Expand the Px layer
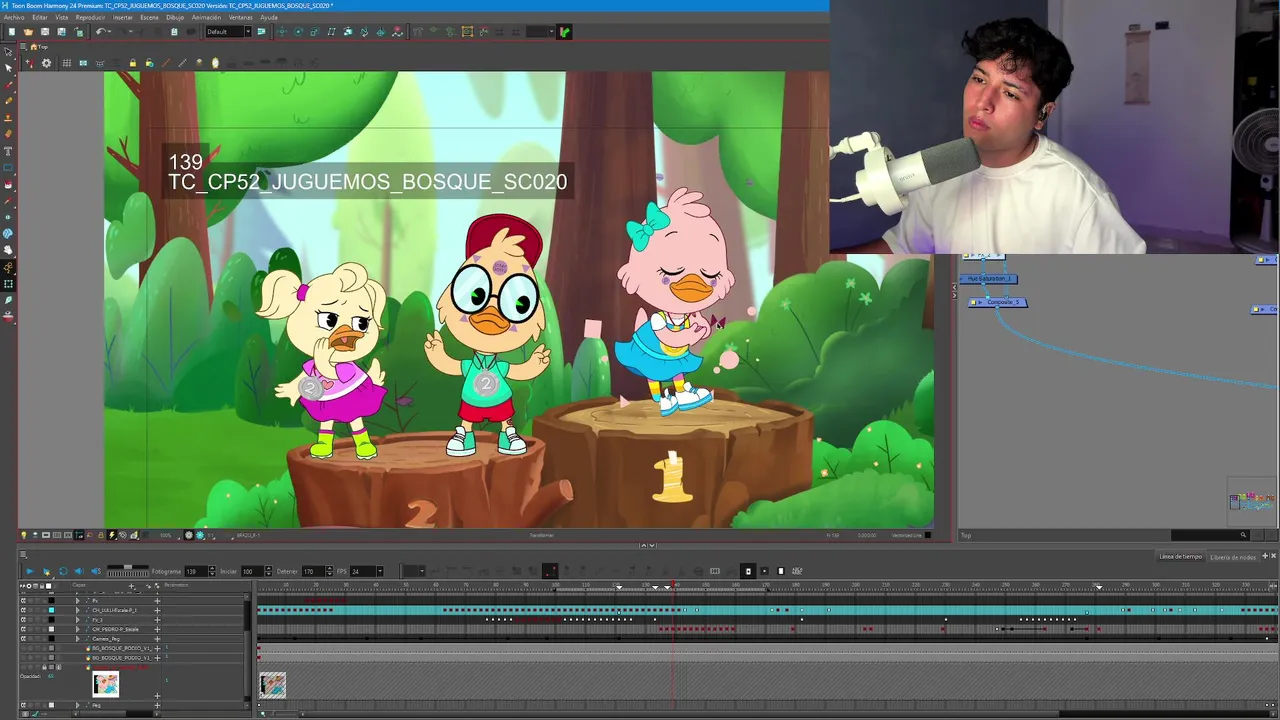This screenshot has width=1280, height=720. (x=78, y=601)
